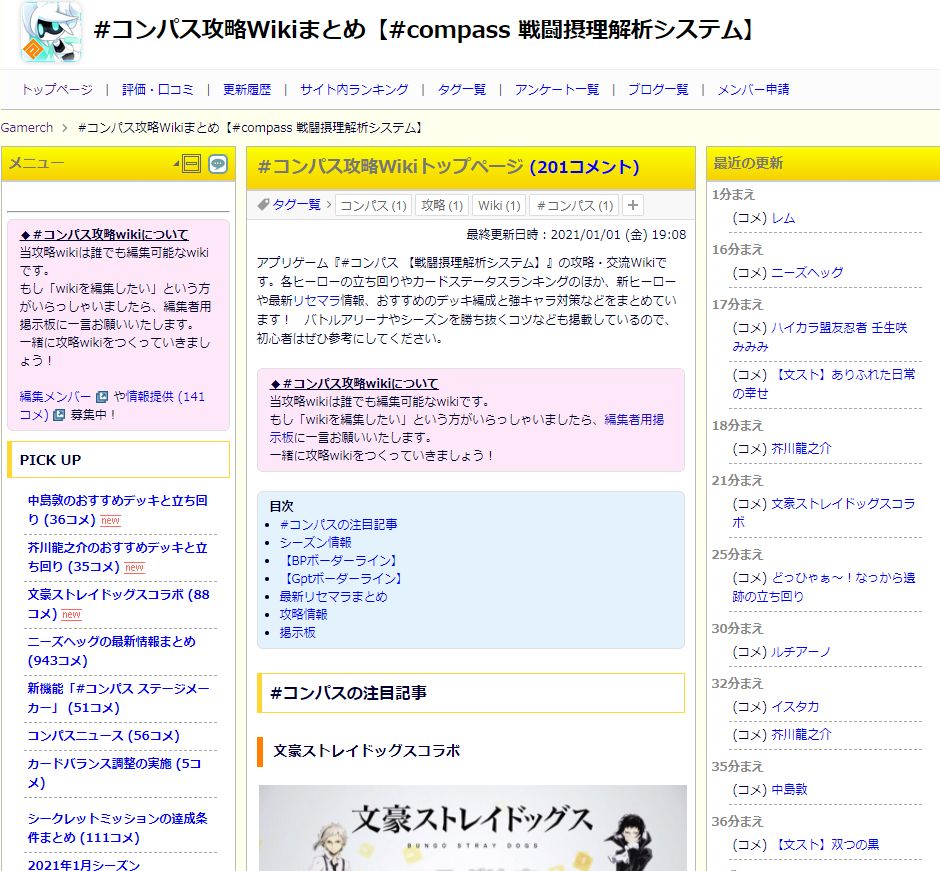Open サイト内ランキング in the top navigation

point(354,89)
